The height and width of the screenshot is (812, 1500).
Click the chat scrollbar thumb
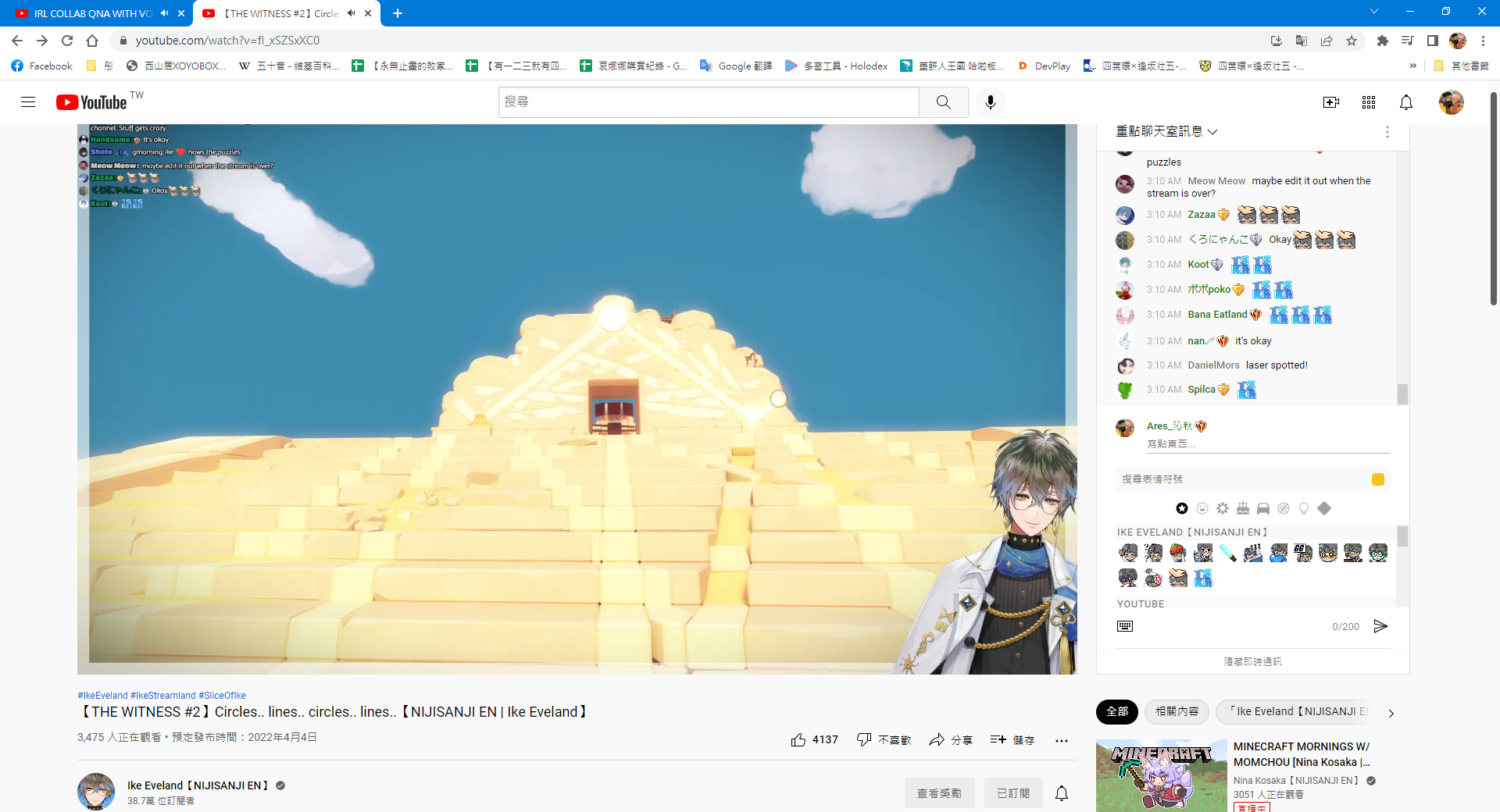(1403, 394)
